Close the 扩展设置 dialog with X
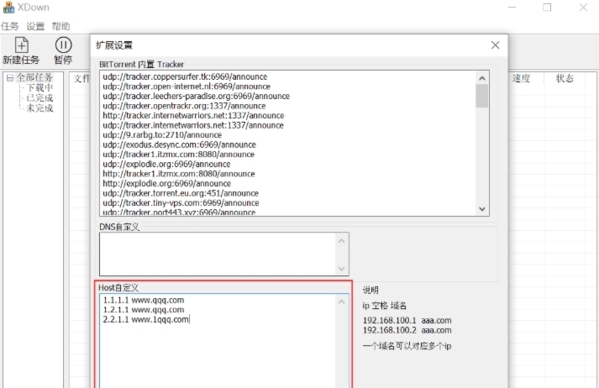Screen dimensions: 599x388 click(x=495, y=45)
